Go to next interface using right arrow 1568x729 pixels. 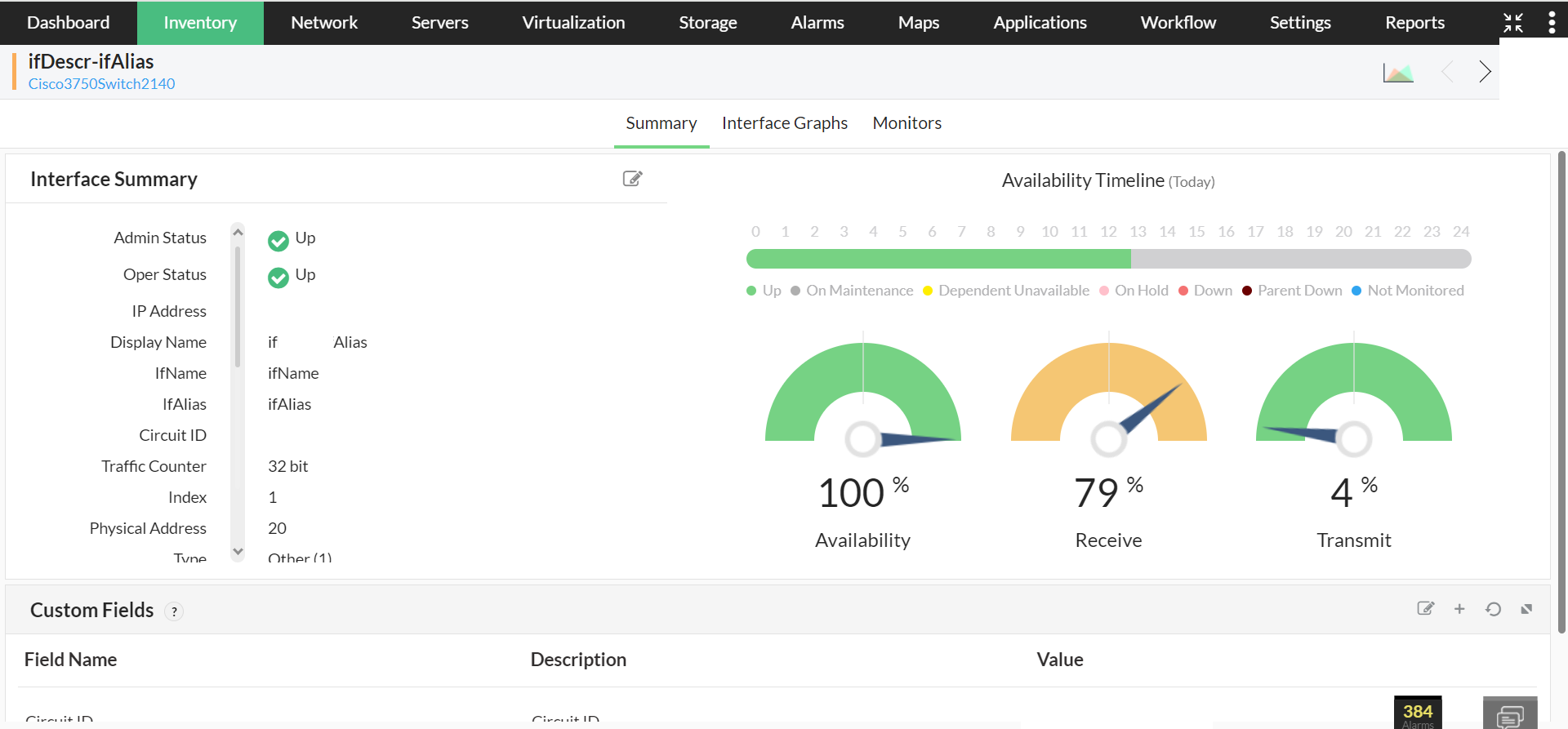point(1485,72)
